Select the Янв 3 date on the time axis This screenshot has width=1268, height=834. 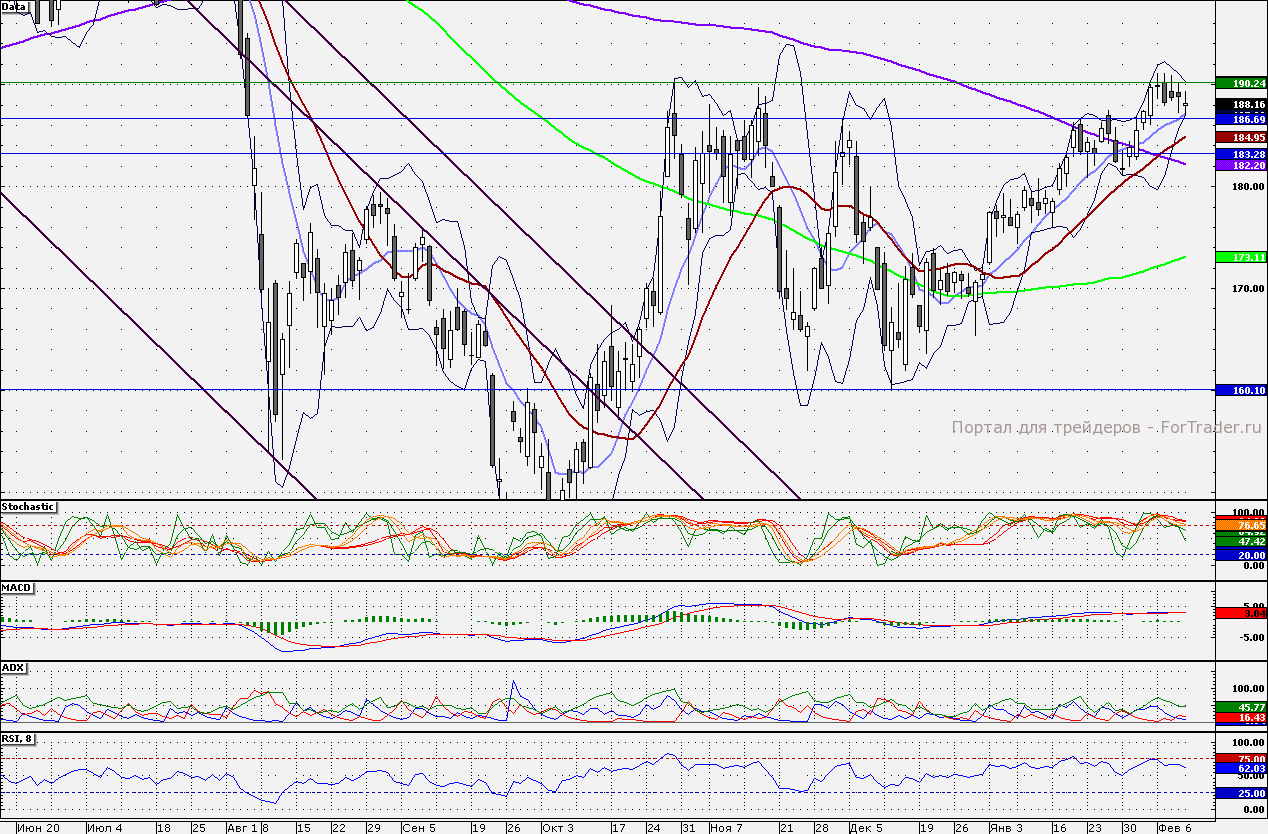(x=1006, y=827)
